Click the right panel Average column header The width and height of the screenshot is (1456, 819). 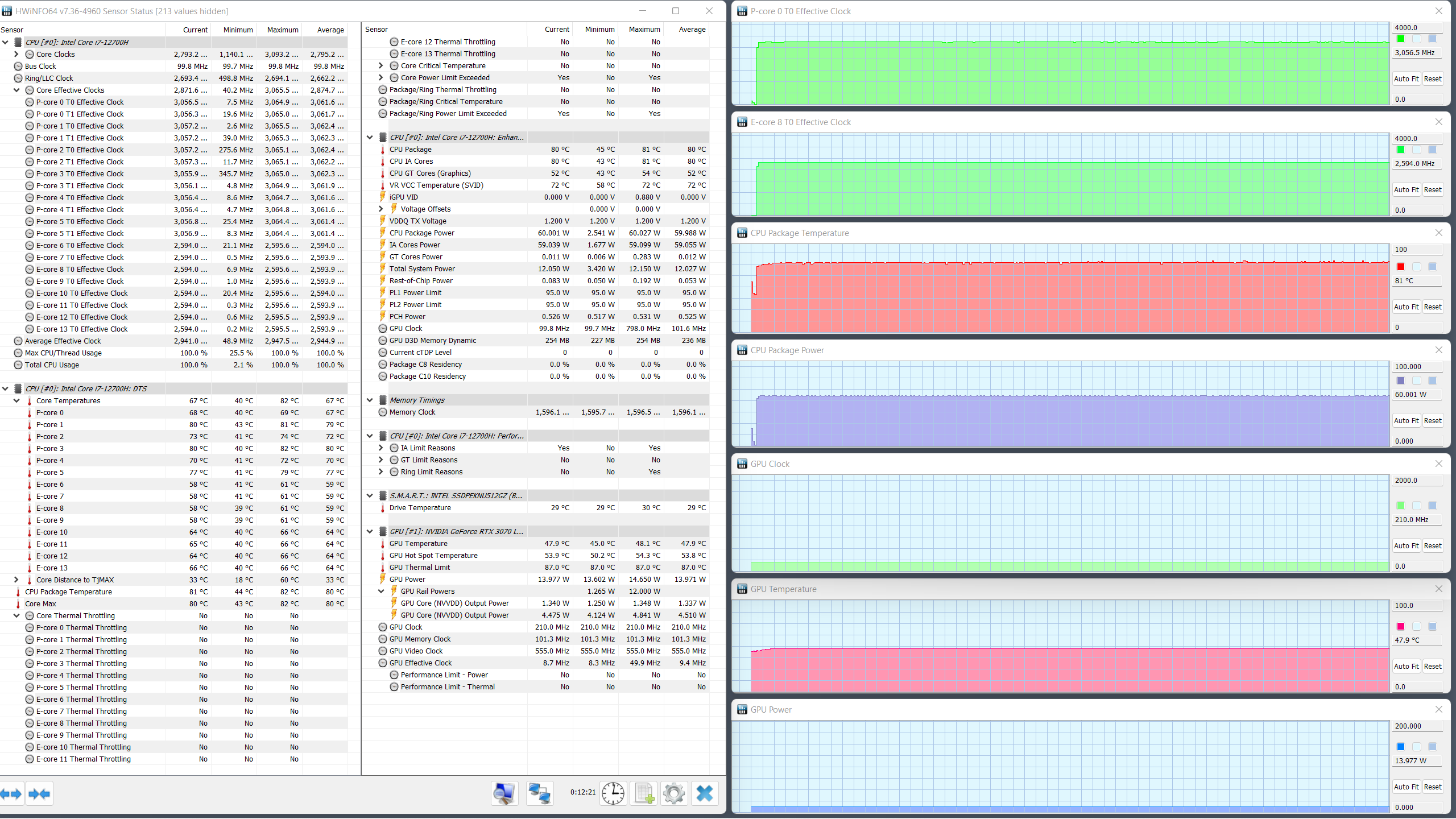tap(692, 30)
